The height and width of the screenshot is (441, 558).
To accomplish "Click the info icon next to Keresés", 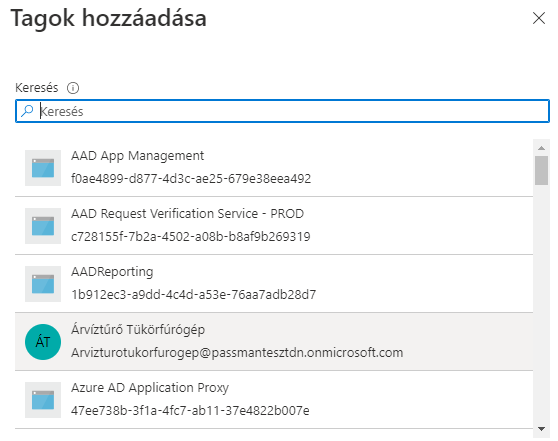I will (x=73, y=88).
